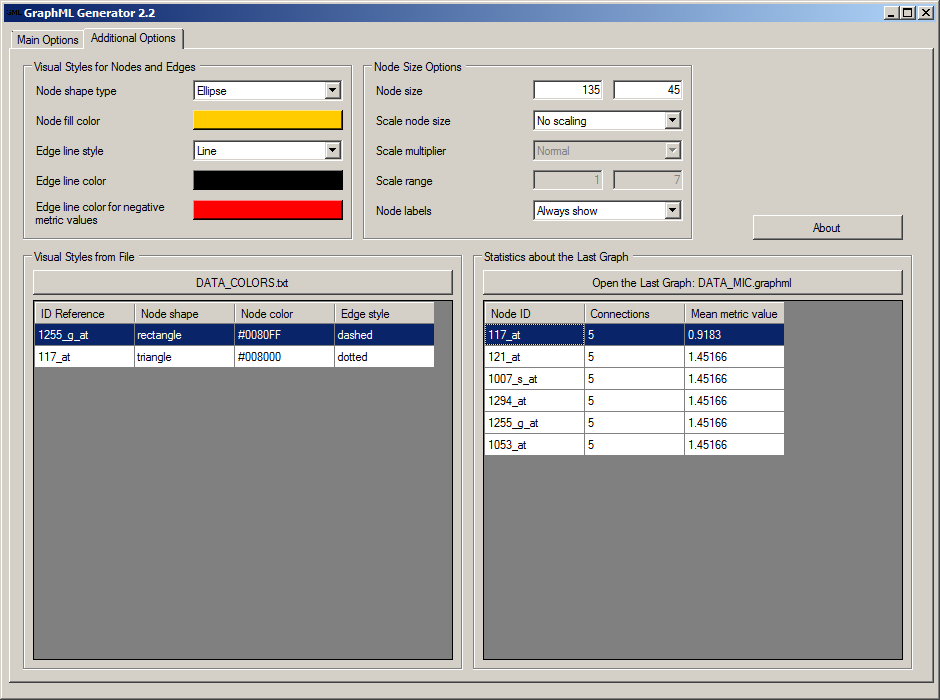The height and width of the screenshot is (700, 940).
Task: Switch to the Main Options tab
Action: [47, 40]
